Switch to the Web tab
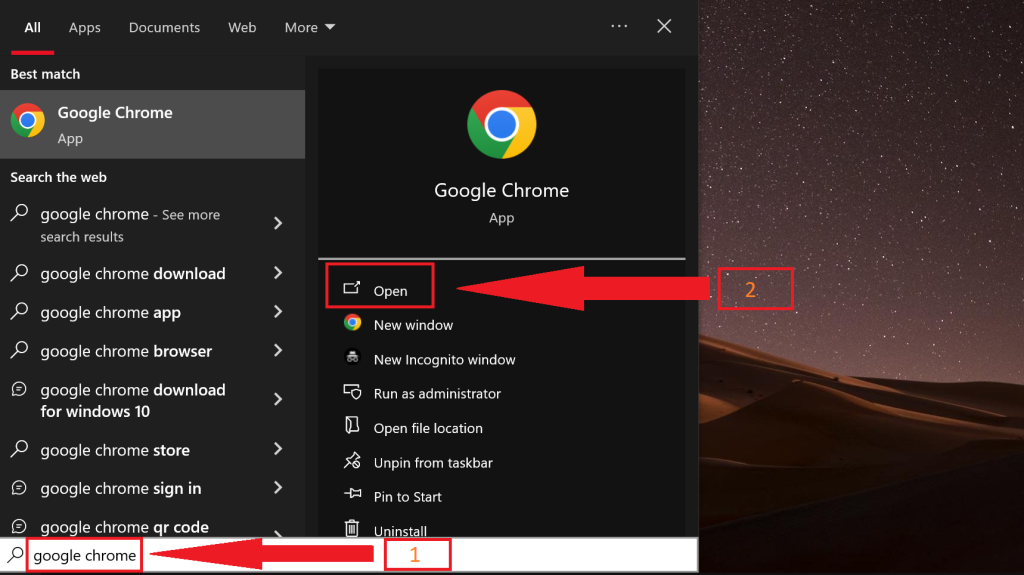Viewport: 1024px width, 575px height. pyautogui.click(x=242, y=27)
